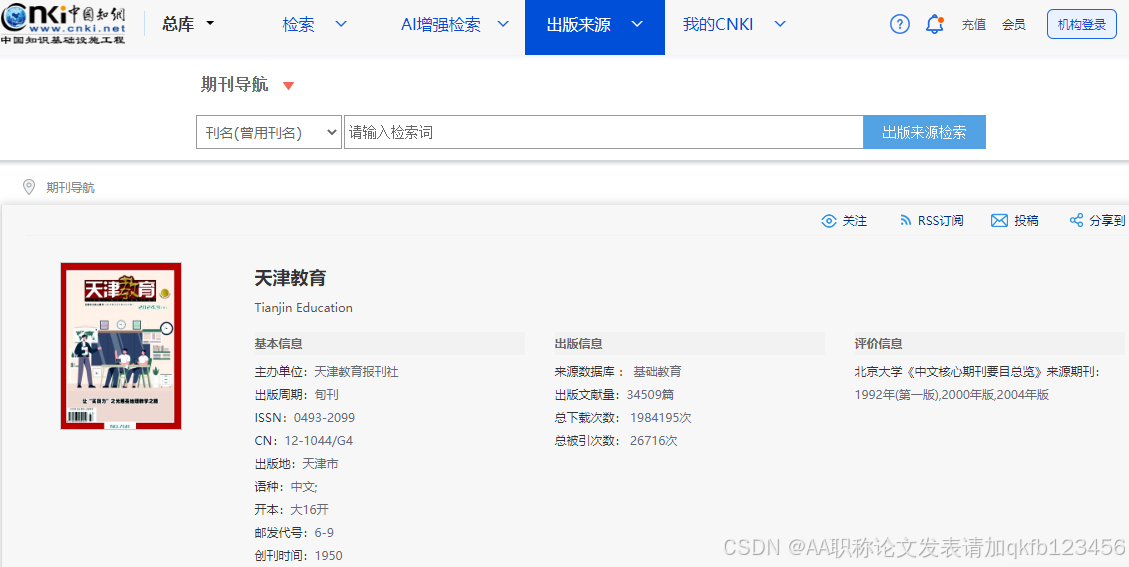Open the 刊名(曾用刊名) select box
1129x567 pixels.
(269, 133)
